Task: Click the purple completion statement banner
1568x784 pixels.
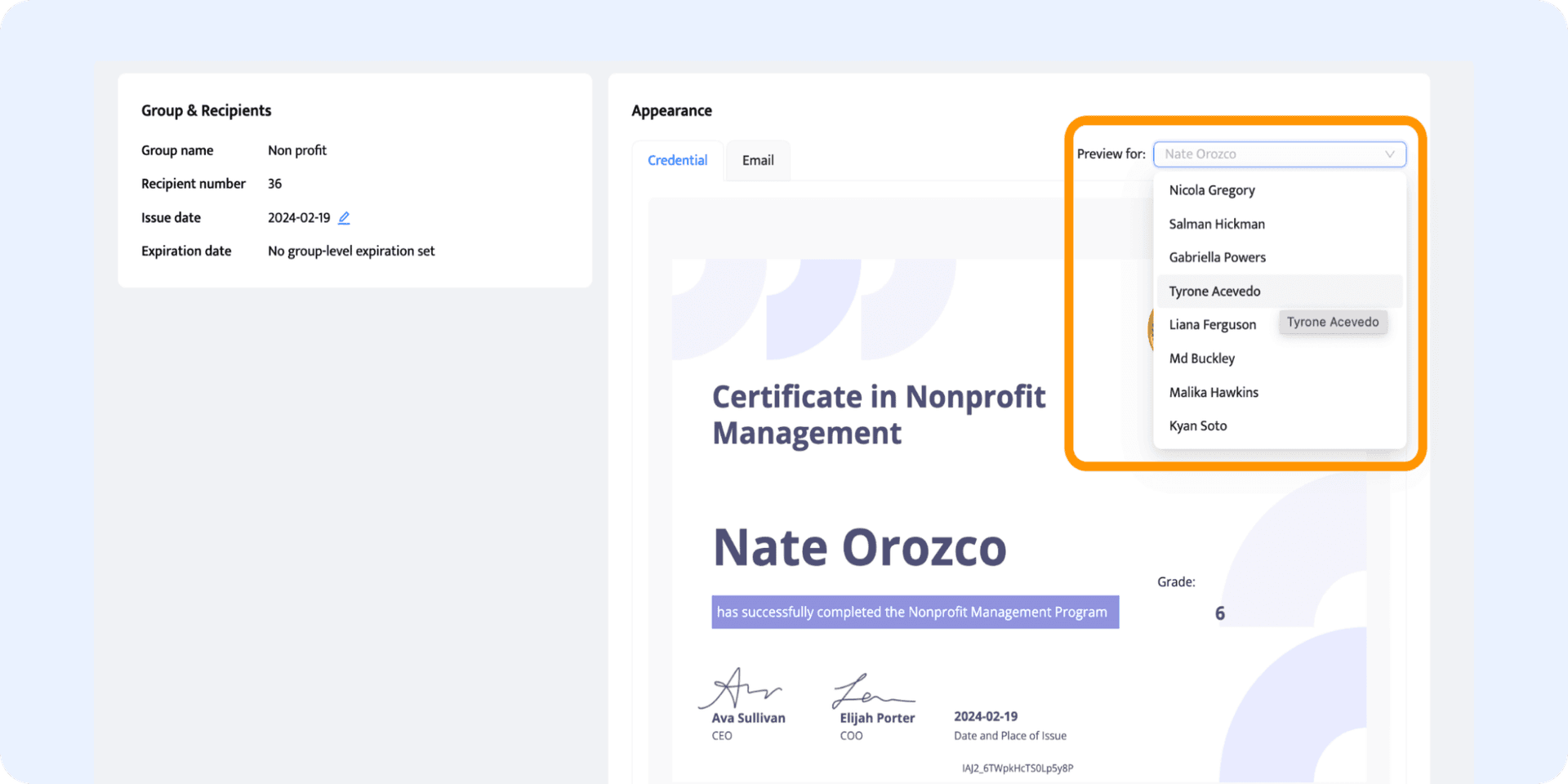Action: point(915,612)
